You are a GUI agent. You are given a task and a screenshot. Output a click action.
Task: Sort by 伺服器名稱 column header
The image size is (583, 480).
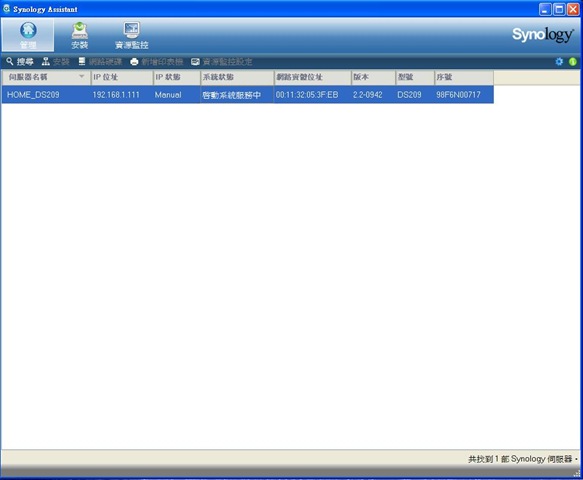46,77
